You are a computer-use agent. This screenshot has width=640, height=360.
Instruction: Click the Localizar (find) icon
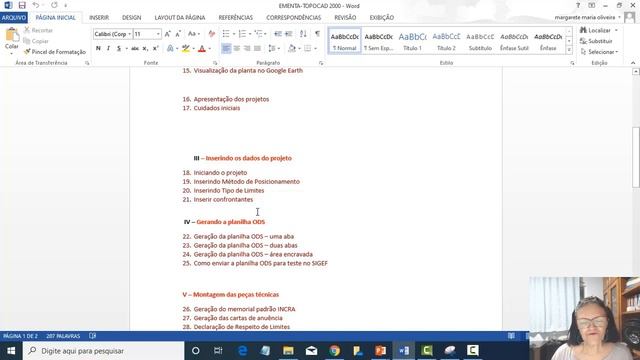(584, 30)
